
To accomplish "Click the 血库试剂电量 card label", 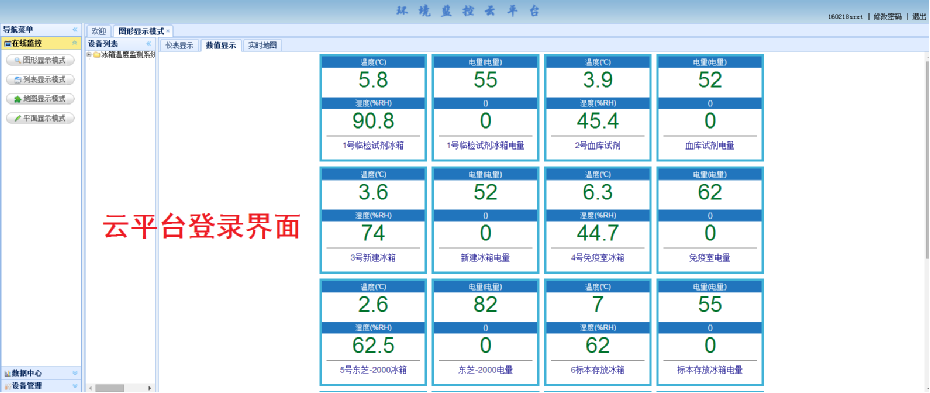I will [x=710, y=146].
